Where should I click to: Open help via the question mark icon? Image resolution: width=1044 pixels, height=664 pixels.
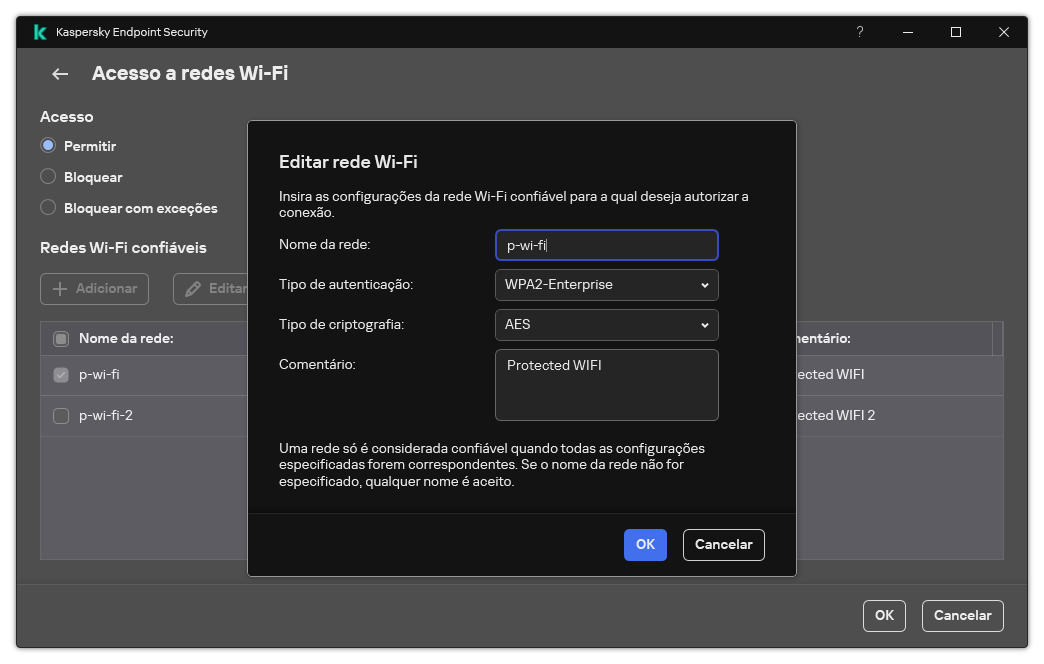point(859,32)
